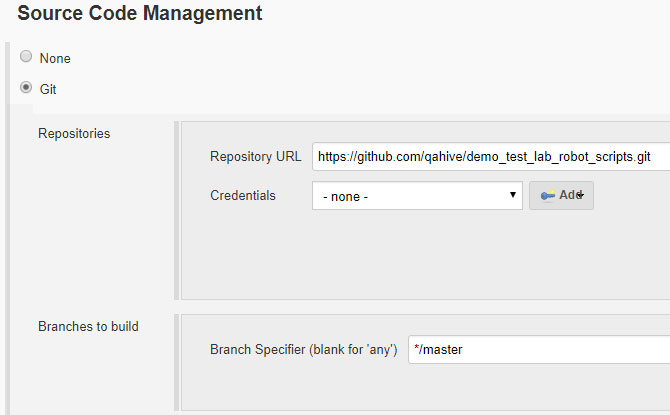Click the Credentials dropdown arrow
Image resolution: width=670 pixels, height=415 pixels.
[x=513, y=195]
